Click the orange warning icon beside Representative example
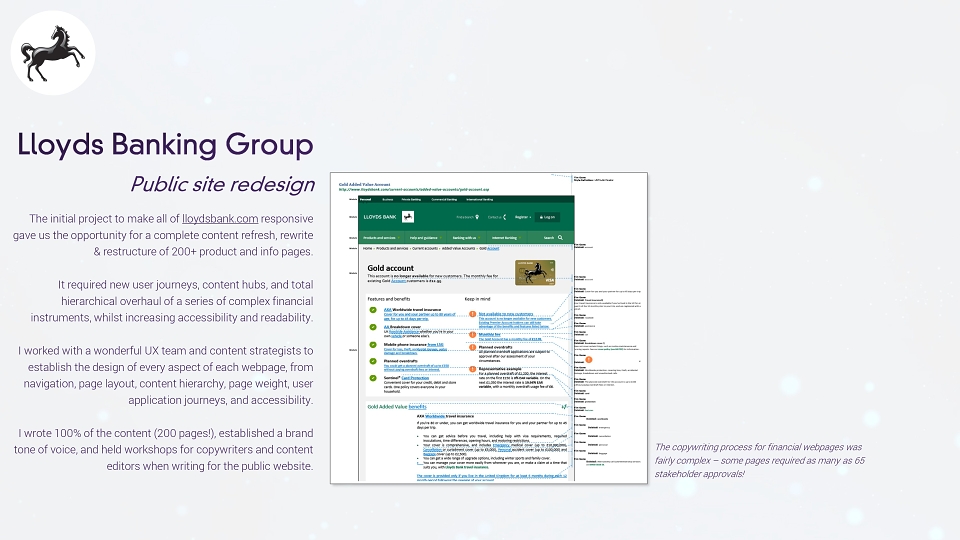Image resolution: width=960 pixels, height=540 pixels. pos(473,369)
